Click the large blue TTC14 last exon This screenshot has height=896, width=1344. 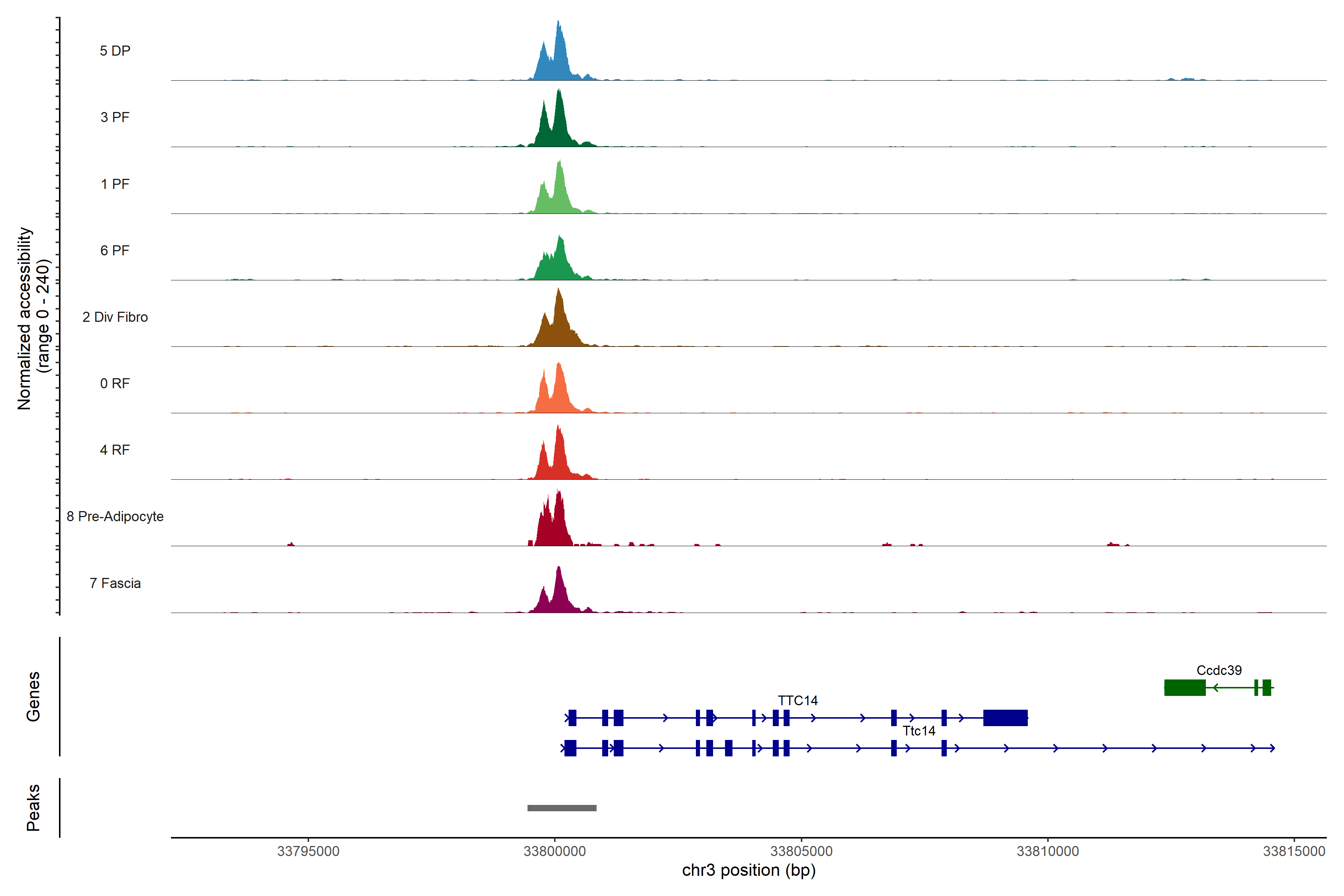click(x=1005, y=718)
